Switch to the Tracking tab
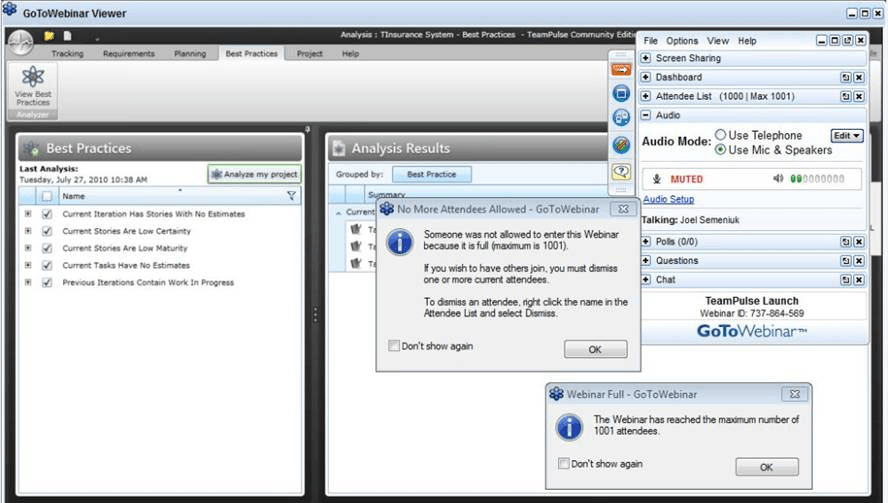This screenshot has width=888, height=503. 67,54
